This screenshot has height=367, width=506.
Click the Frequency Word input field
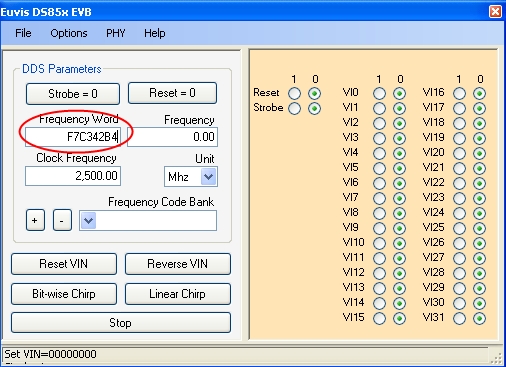click(73, 137)
